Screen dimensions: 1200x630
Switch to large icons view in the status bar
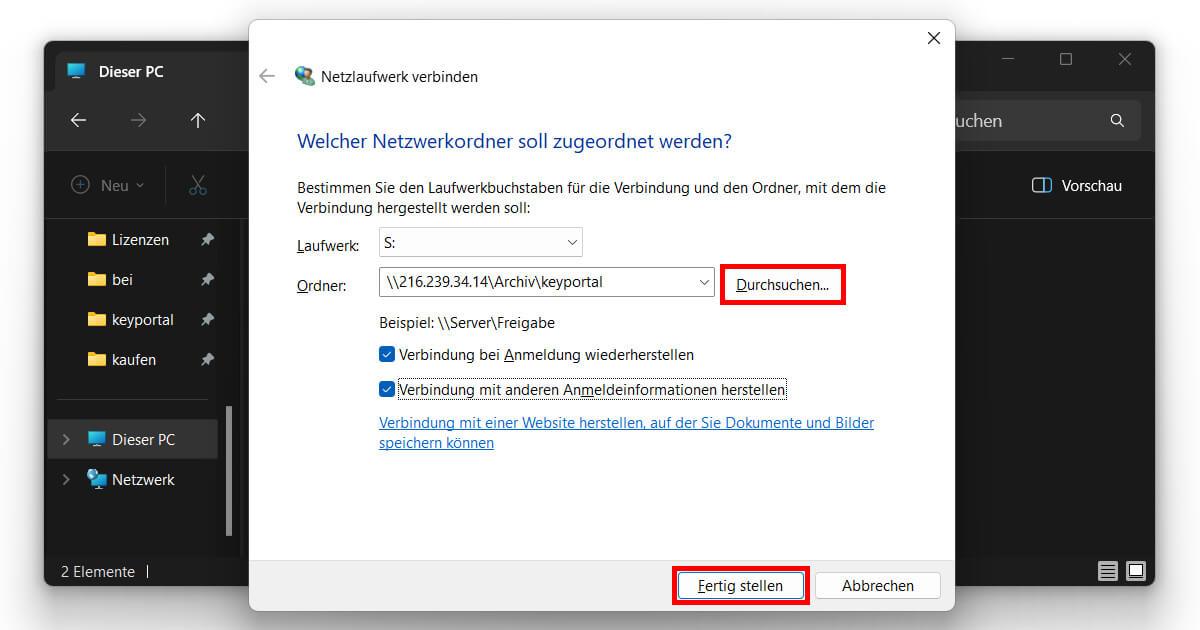(x=1136, y=571)
